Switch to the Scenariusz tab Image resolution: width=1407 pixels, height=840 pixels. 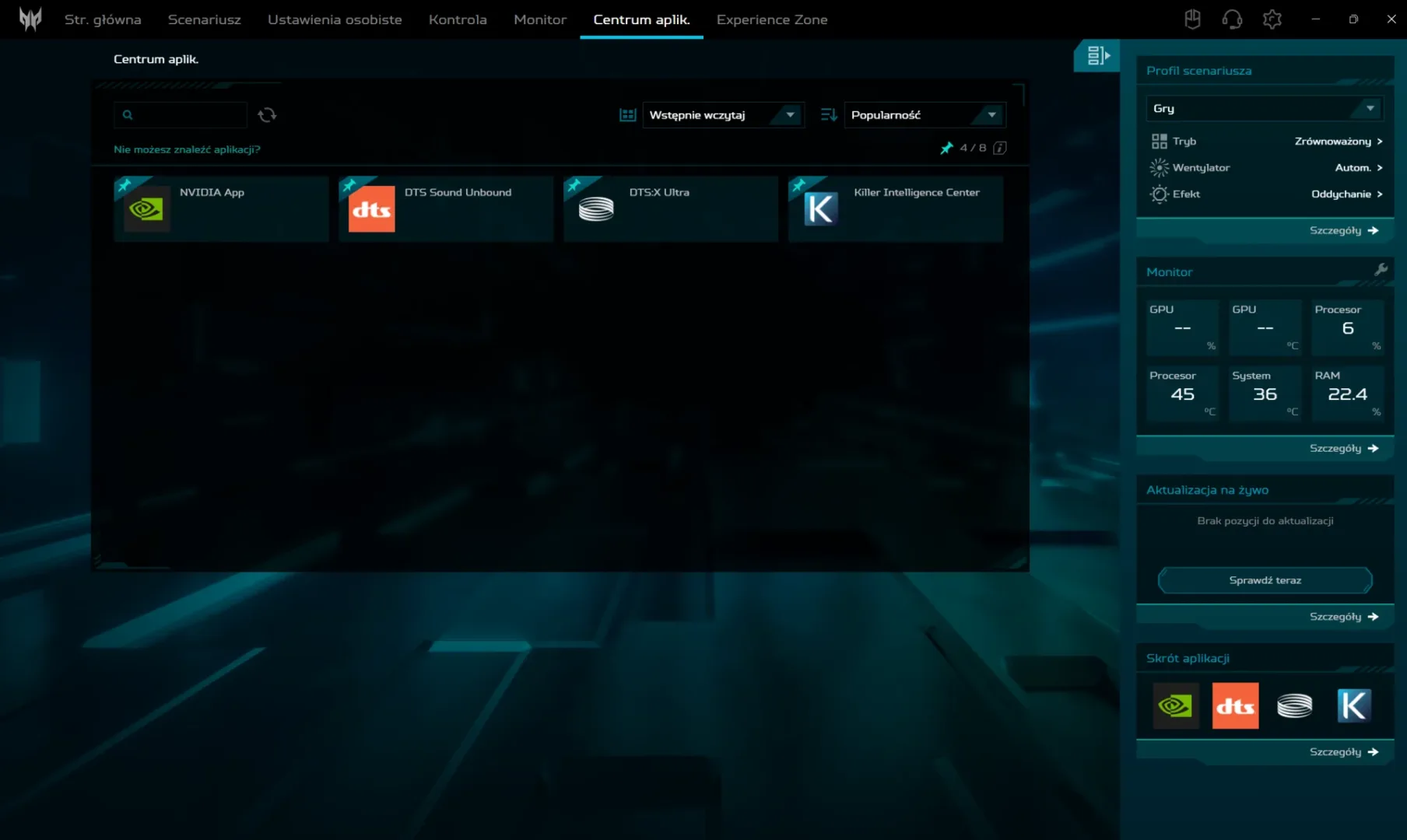click(205, 19)
